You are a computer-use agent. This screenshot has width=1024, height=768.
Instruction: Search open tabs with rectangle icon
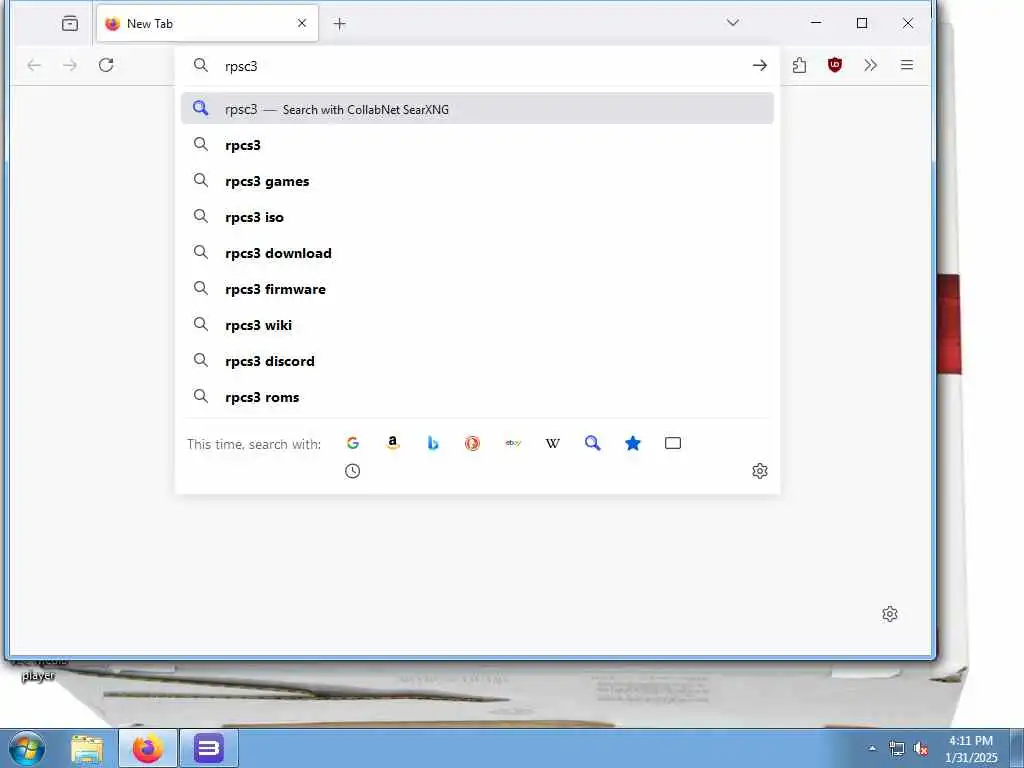(673, 443)
